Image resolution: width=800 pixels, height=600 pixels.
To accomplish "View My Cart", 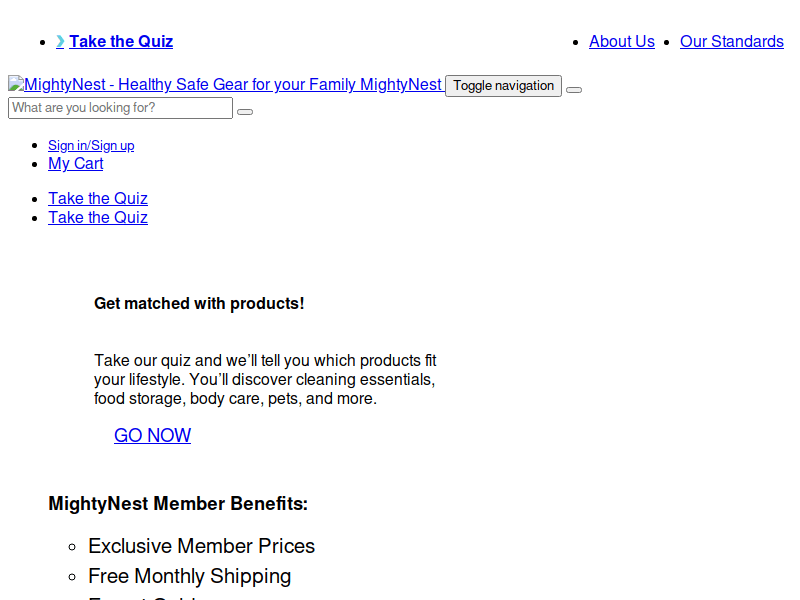I will (x=75, y=164).
